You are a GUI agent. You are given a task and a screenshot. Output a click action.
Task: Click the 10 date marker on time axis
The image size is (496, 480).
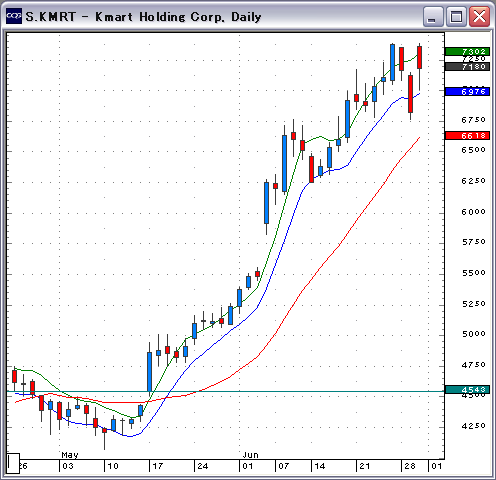113,466
